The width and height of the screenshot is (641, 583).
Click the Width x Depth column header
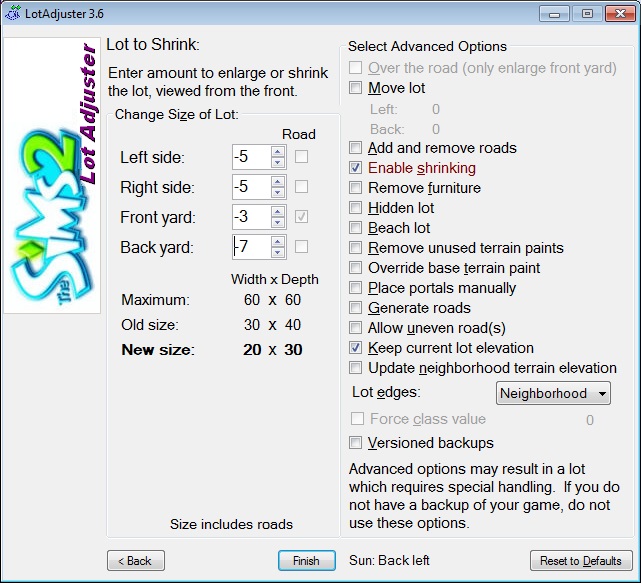(275, 279)
